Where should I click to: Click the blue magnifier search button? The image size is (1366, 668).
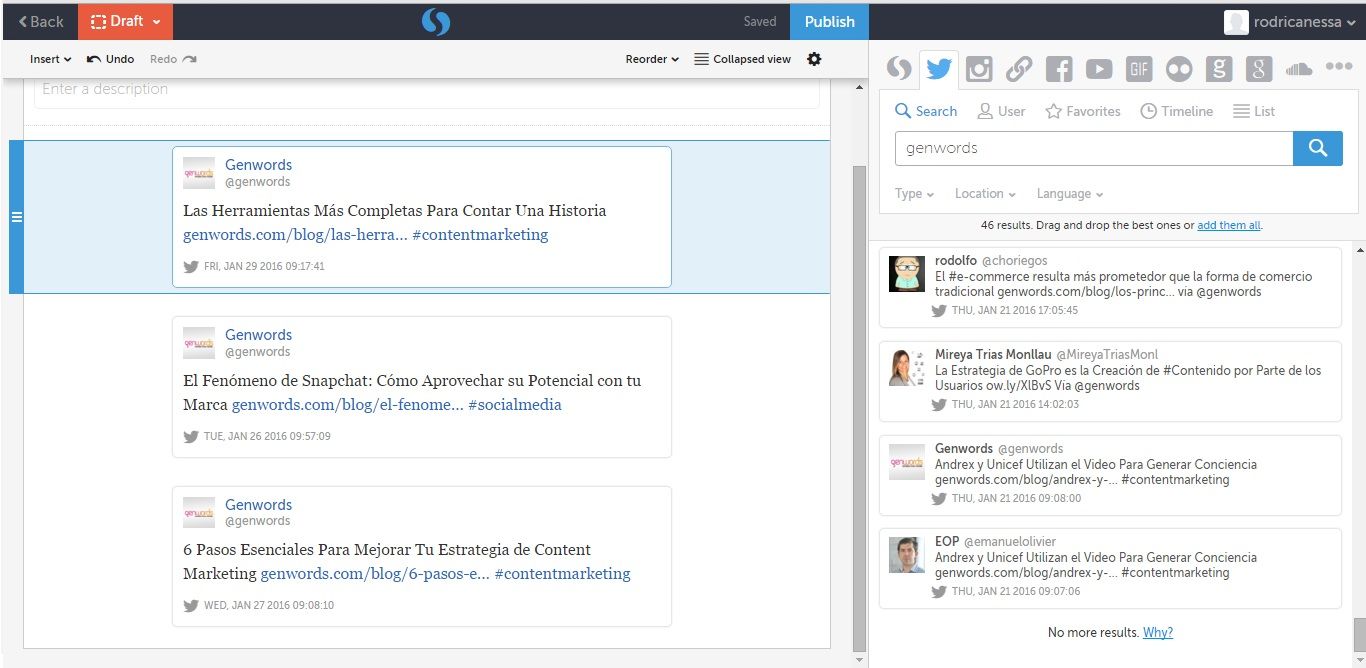[1318, 148]
